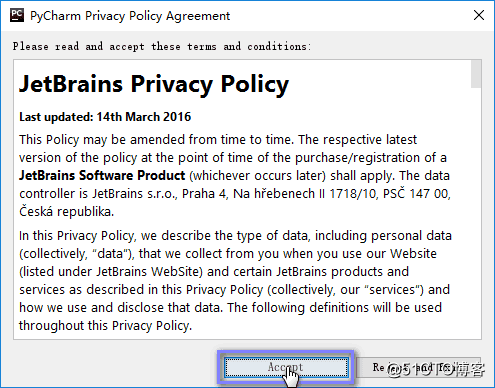
Task: Click the 'Praha 4' address text
Action: coord(204,194)
